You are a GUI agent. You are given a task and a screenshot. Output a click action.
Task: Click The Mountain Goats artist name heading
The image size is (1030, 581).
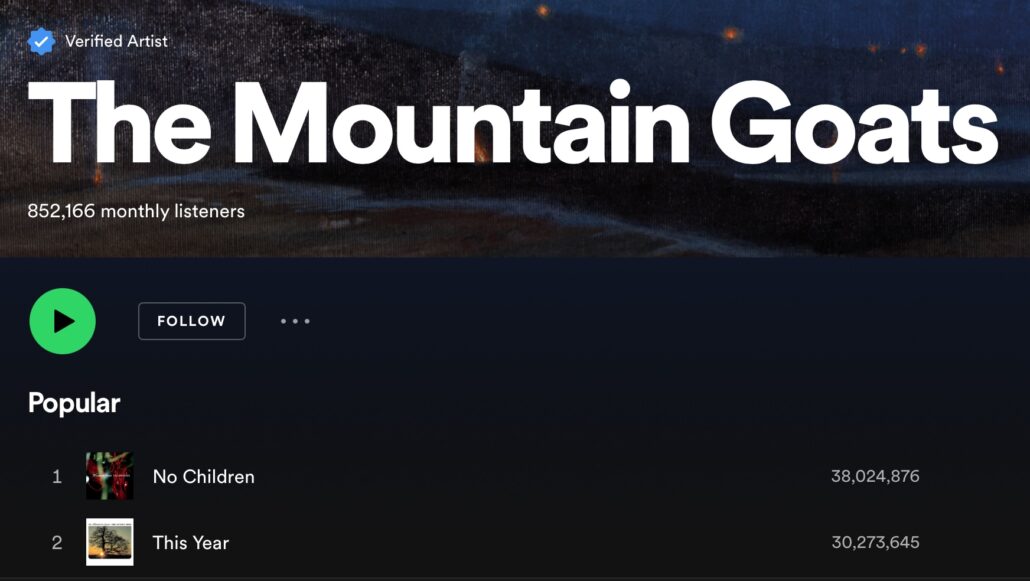tap(512, 124)
